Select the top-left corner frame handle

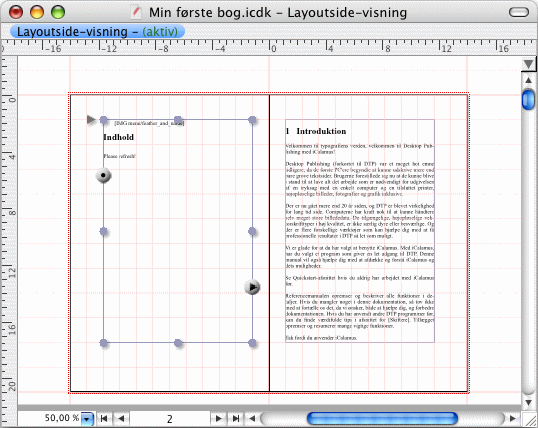[103, 120]
